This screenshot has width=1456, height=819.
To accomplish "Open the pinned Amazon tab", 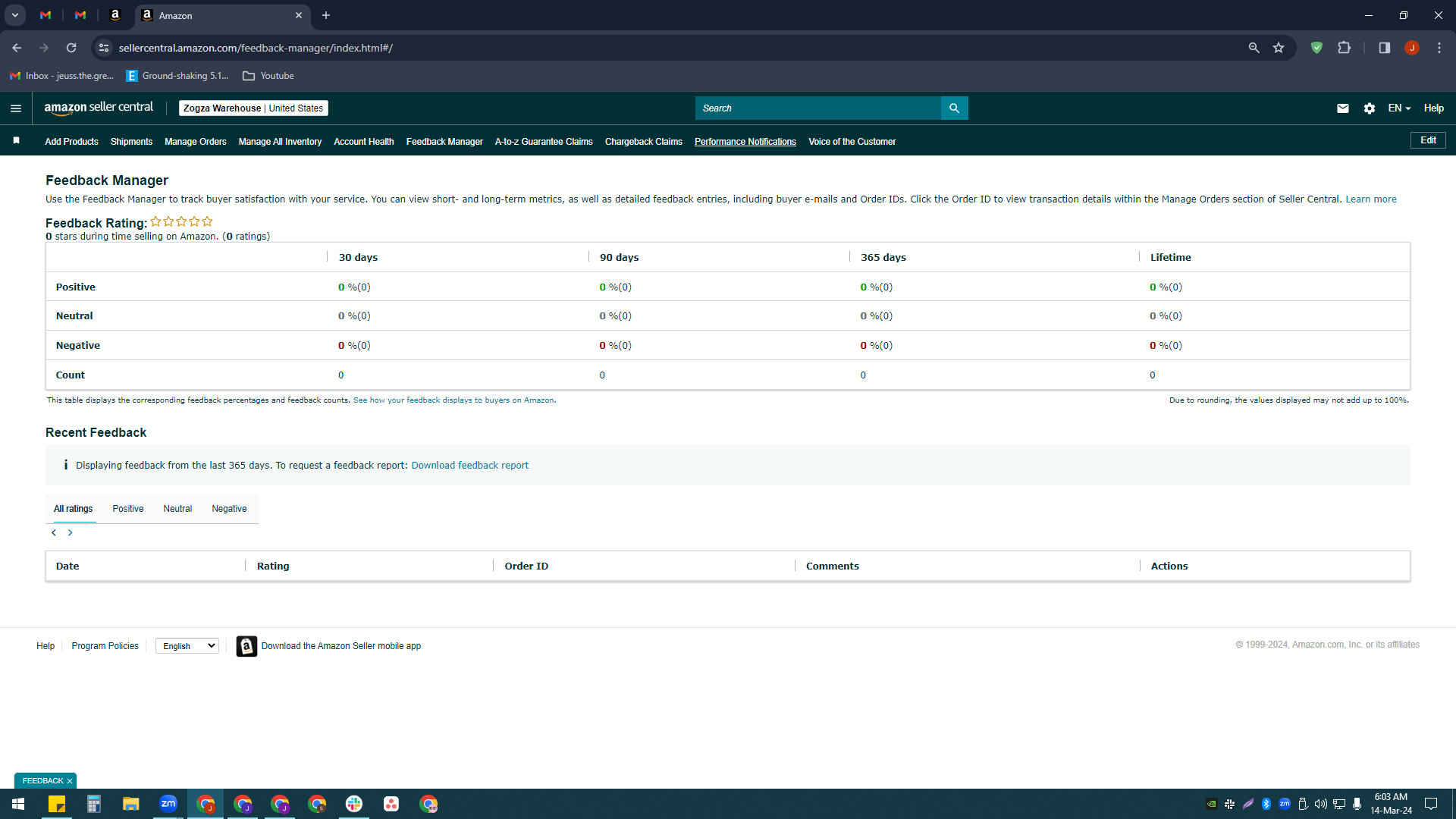I will [x=115, y=15].
